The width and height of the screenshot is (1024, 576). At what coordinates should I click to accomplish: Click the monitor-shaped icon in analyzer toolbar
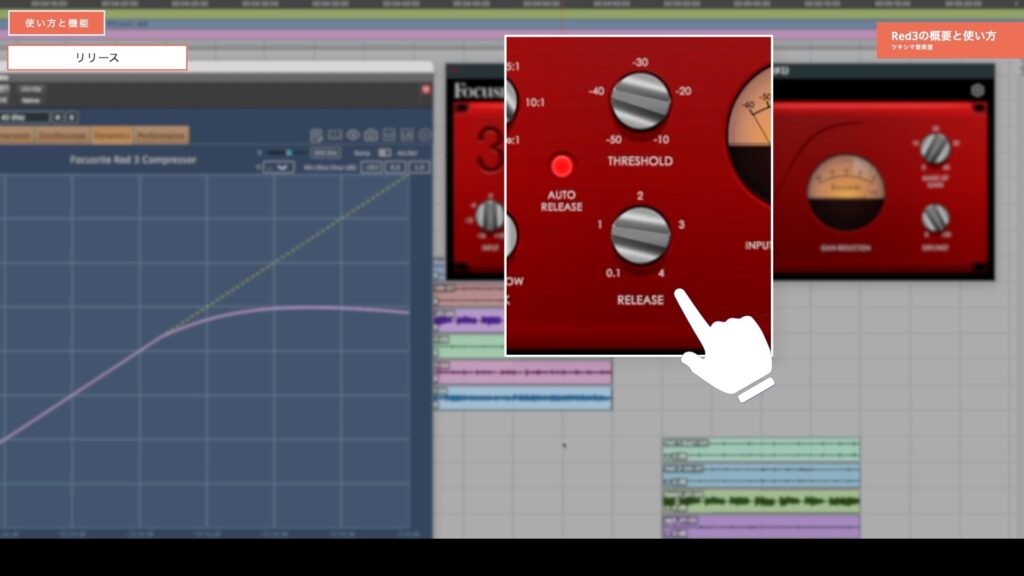coord(335,135)
